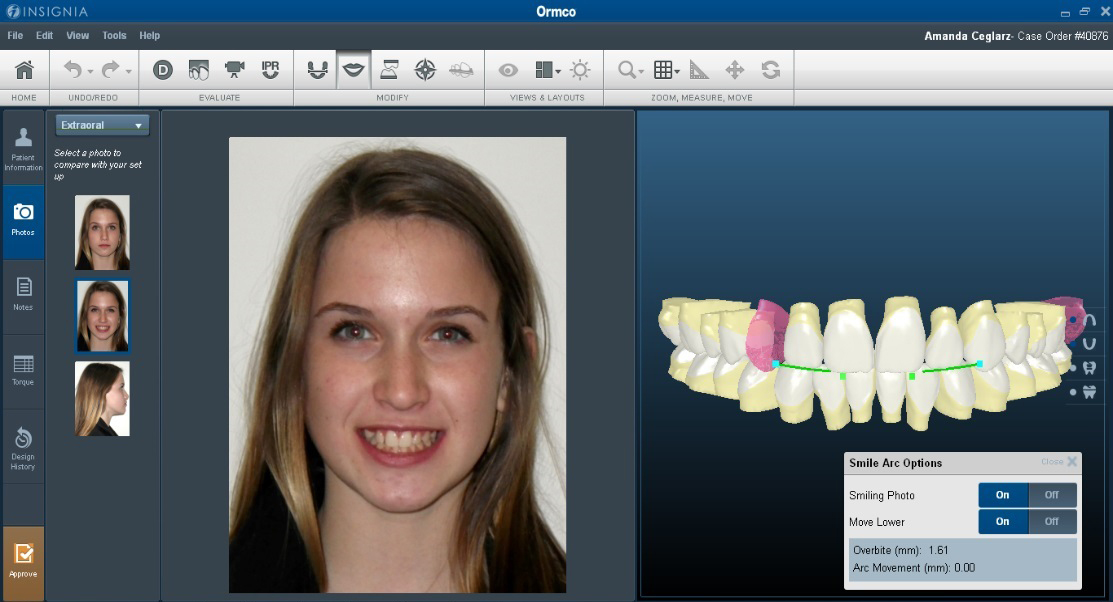Image resolution: width=1113 pixels, height=602 pixels.
Task: Select the profile side-view photo thumbnail
Action: point(102,398)
